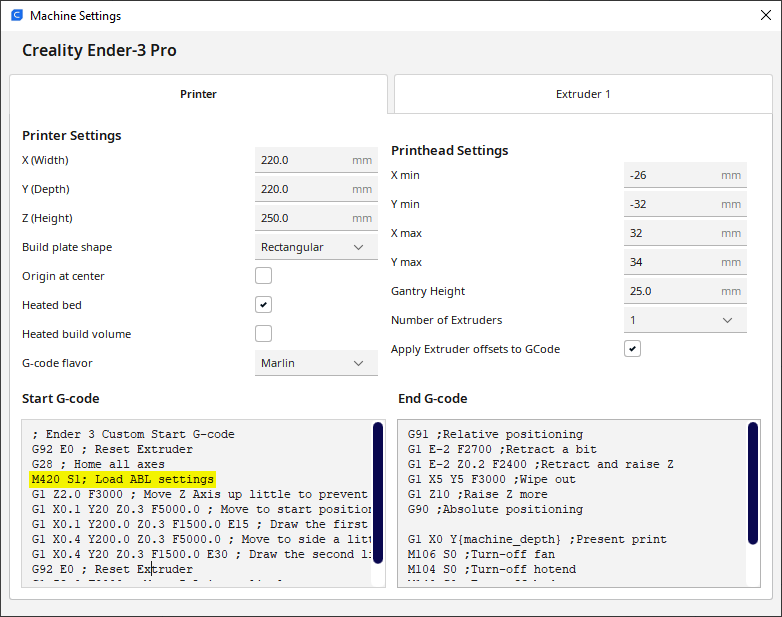The width and height of the screenshot is (782, 617).
Task: Click the Start G-code scrollbar
Action: (x=378, y=493)
